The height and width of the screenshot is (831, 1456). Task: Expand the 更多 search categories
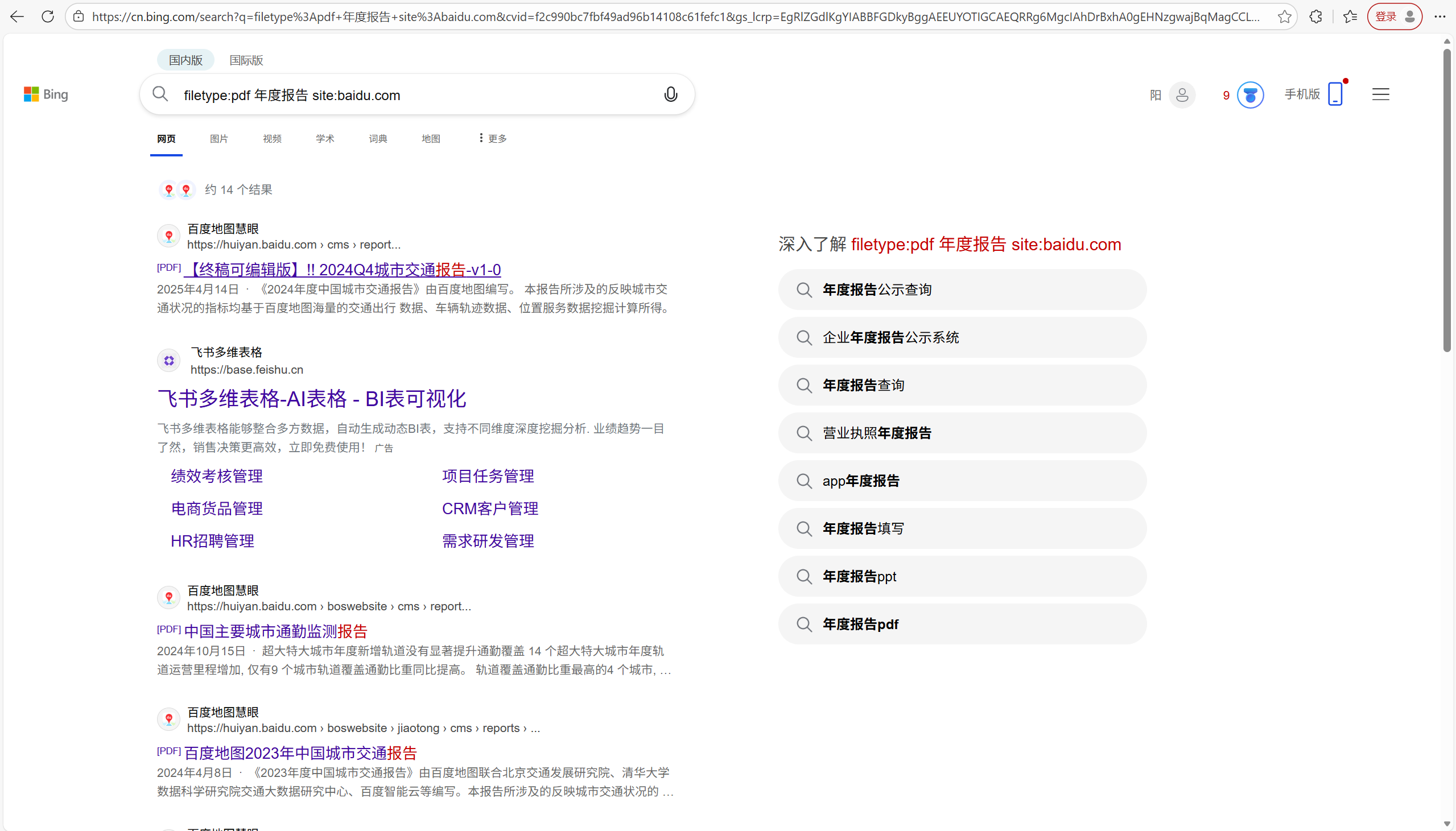493,139
